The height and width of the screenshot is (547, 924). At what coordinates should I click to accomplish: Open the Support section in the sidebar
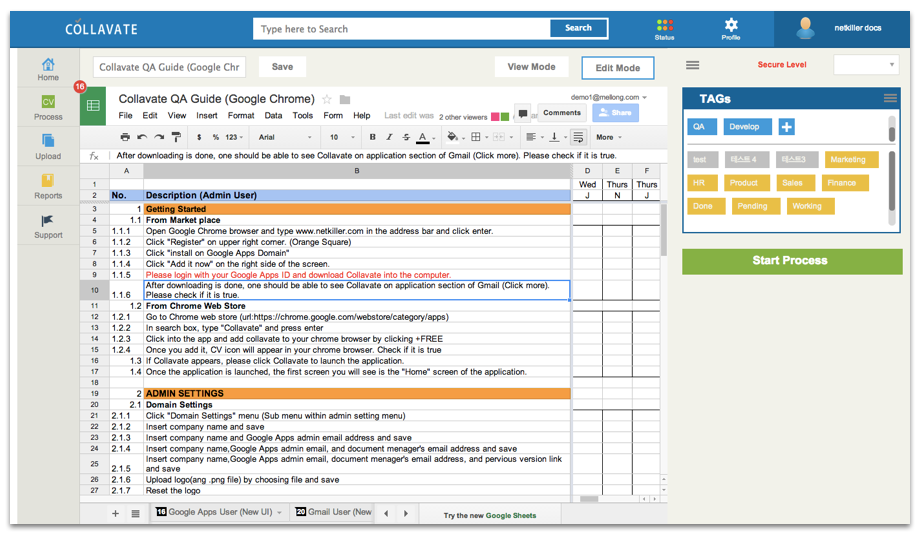pos(48,226)
